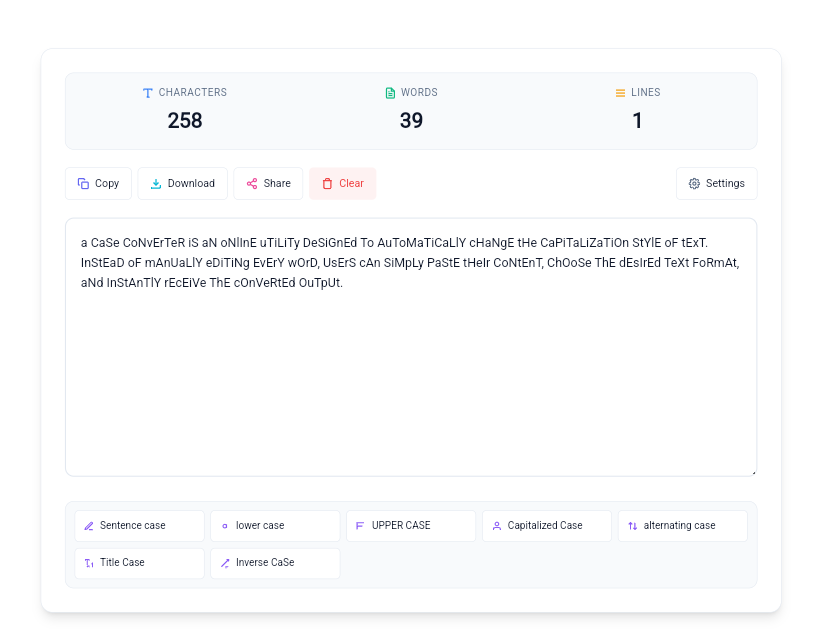The width and height of the screenshot is (832, 630).
Task: Click the lines count value 1
Action: coord(637,120)
